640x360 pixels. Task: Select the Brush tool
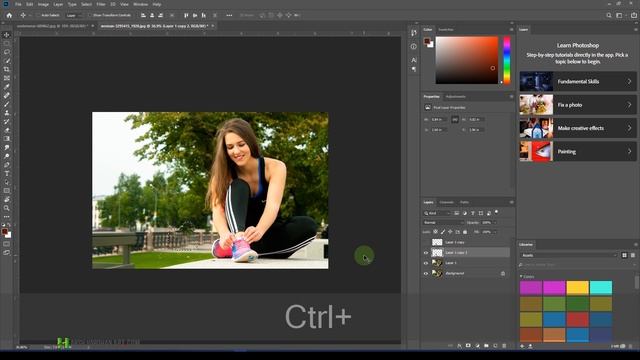click(7, 104)
